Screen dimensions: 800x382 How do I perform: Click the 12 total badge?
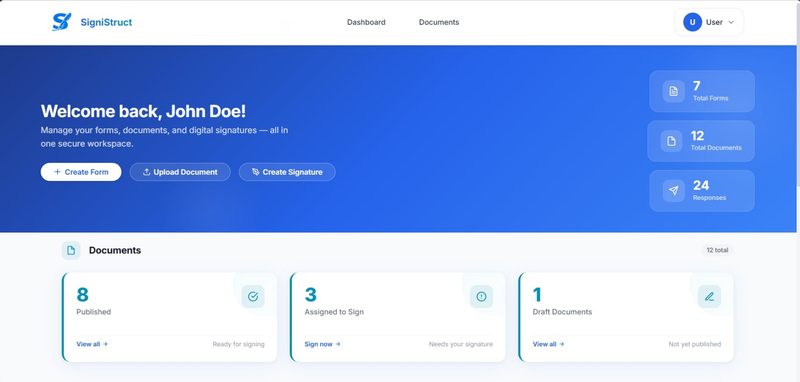coord(717,250)
